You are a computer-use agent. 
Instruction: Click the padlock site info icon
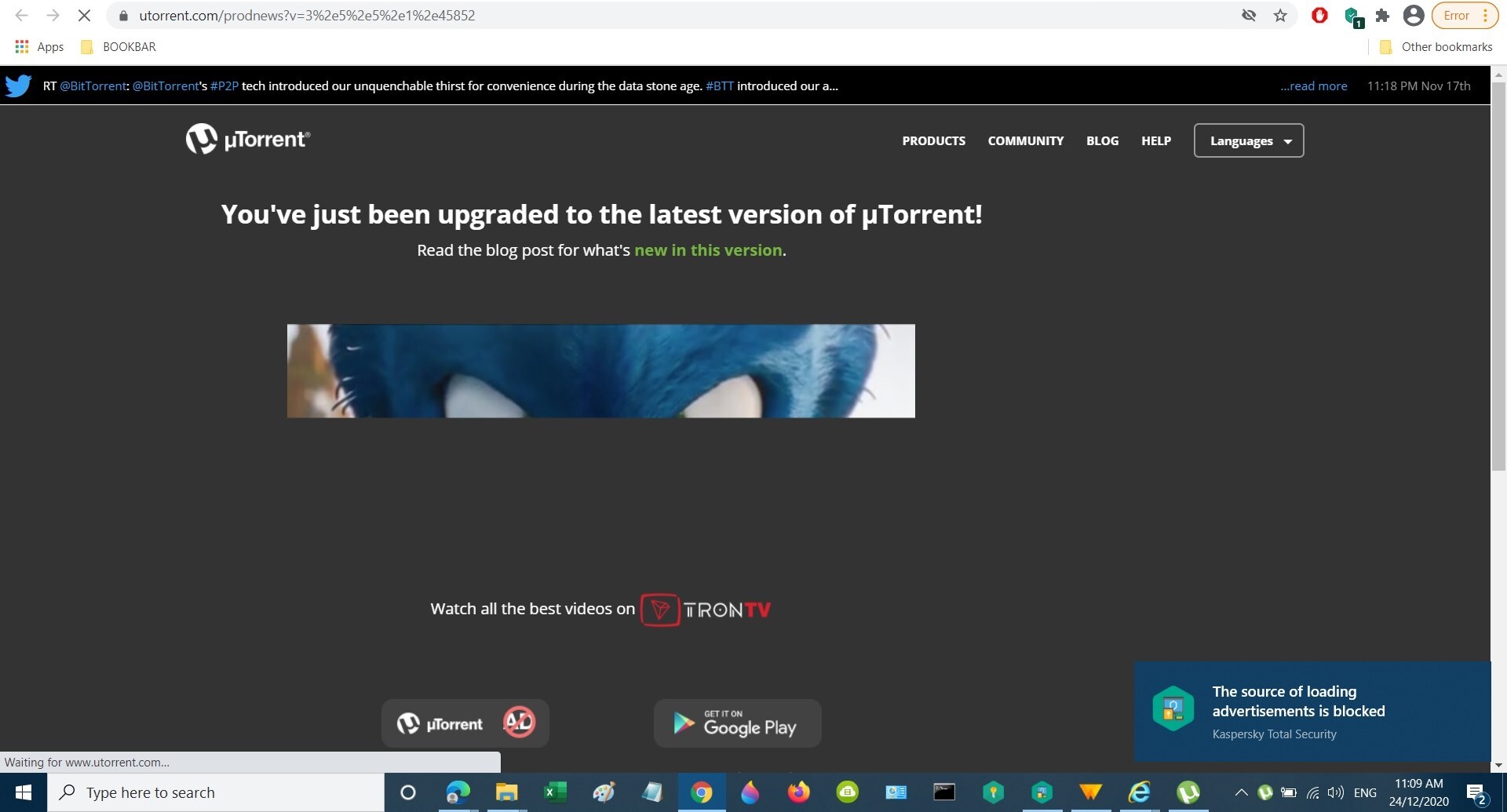[x=123, y=16]
